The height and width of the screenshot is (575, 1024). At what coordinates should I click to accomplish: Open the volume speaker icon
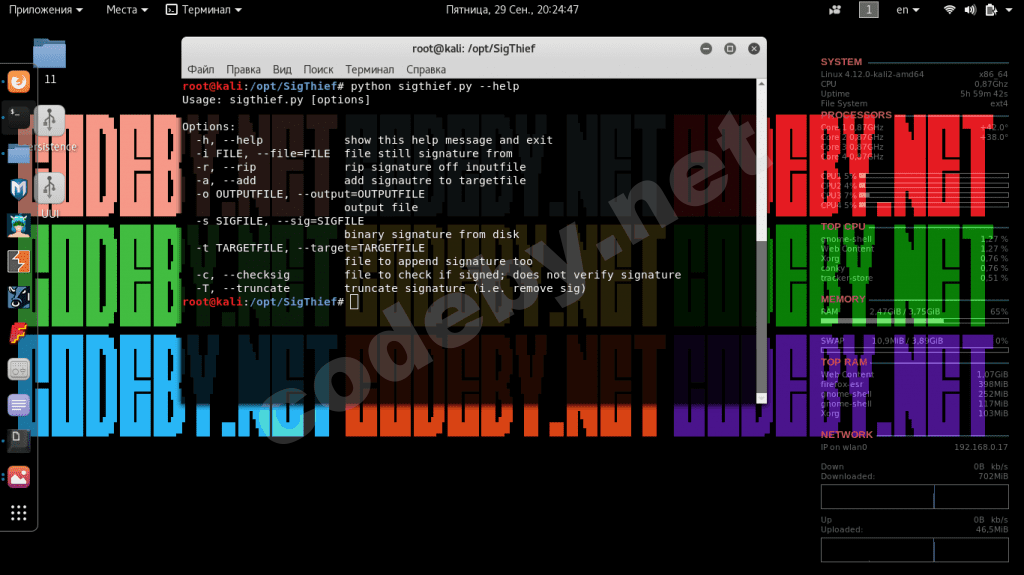(x=970, y=10)
